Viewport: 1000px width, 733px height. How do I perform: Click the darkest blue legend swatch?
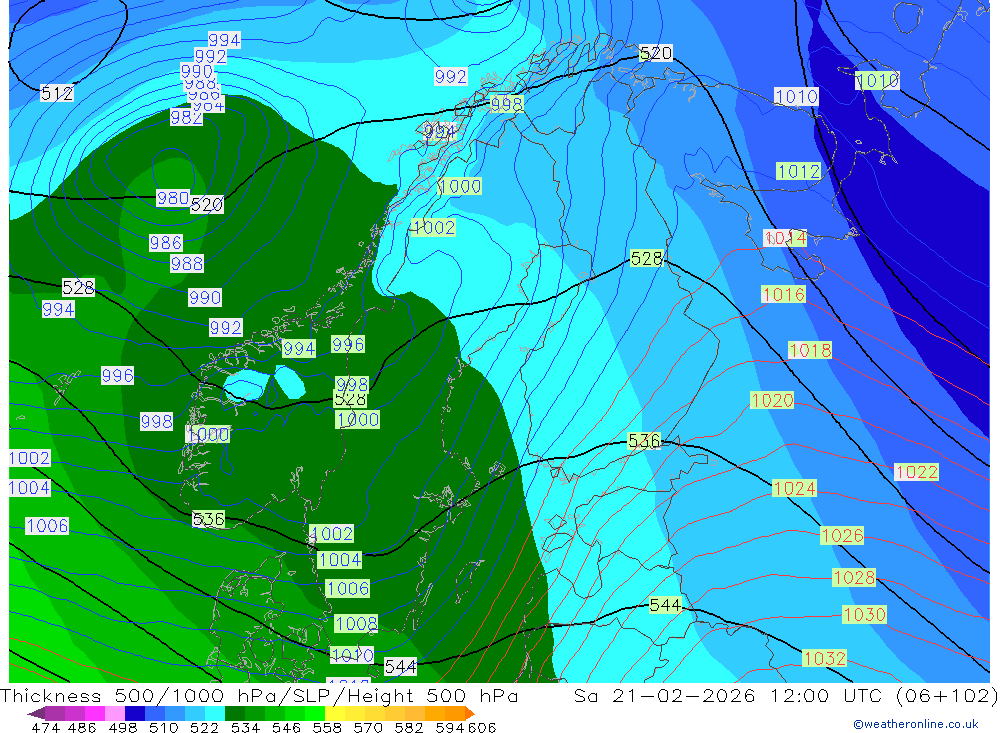135,713
